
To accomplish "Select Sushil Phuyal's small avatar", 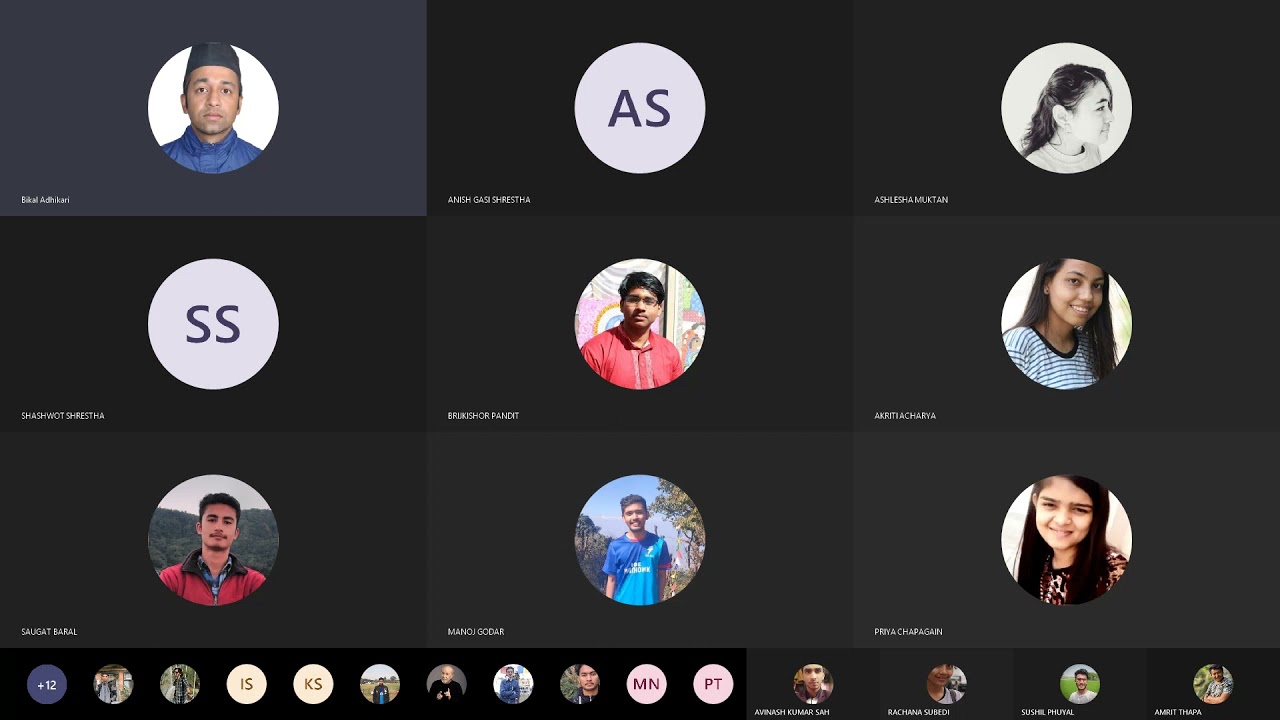I will click(1080, 684).
